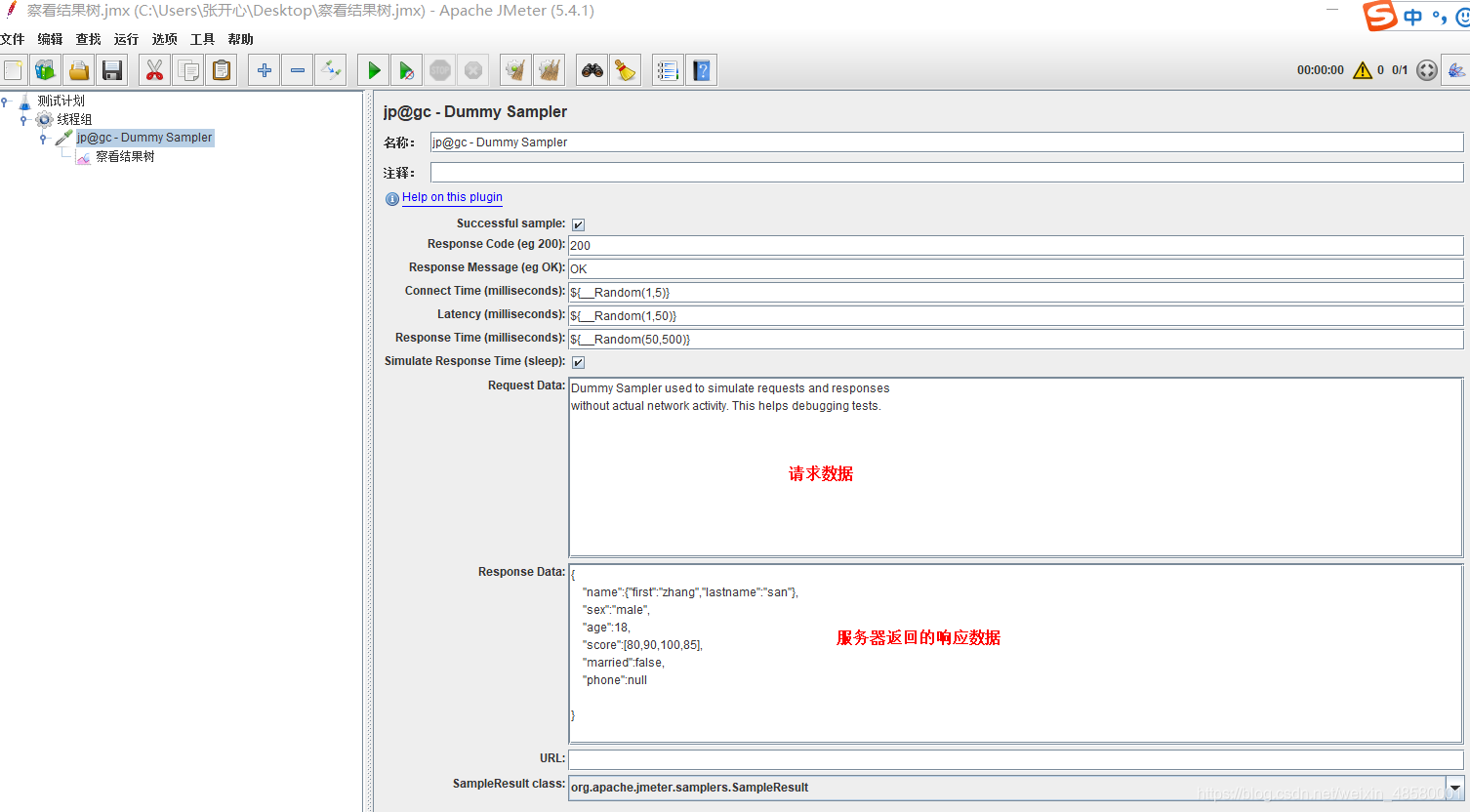This screenshot has height=812, width=1470.
Task: Open Search with the binoculars icon
Action: pos(592,70)
